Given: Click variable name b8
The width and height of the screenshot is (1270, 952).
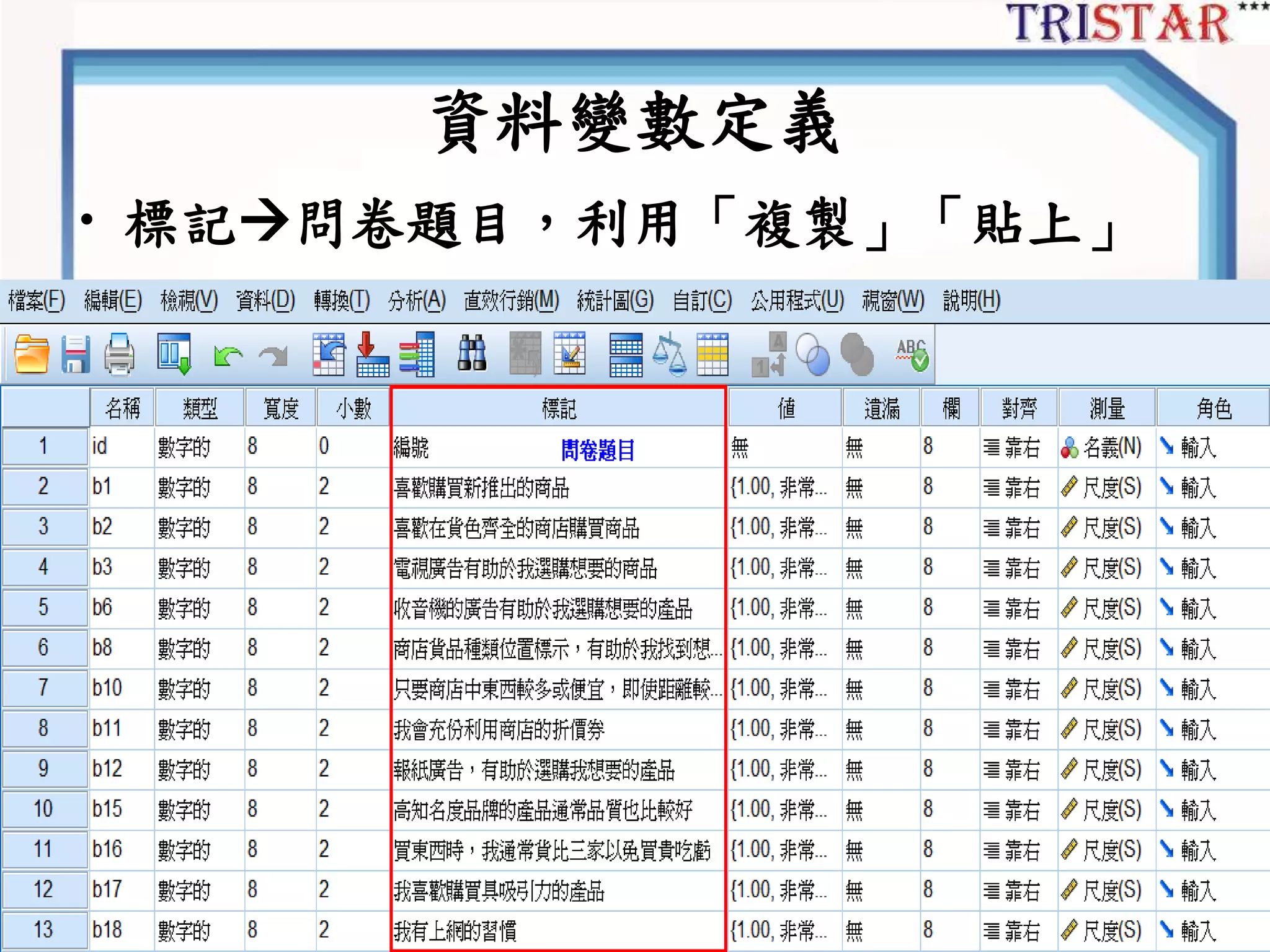Looking at the screenshot, I should (102, 648).
